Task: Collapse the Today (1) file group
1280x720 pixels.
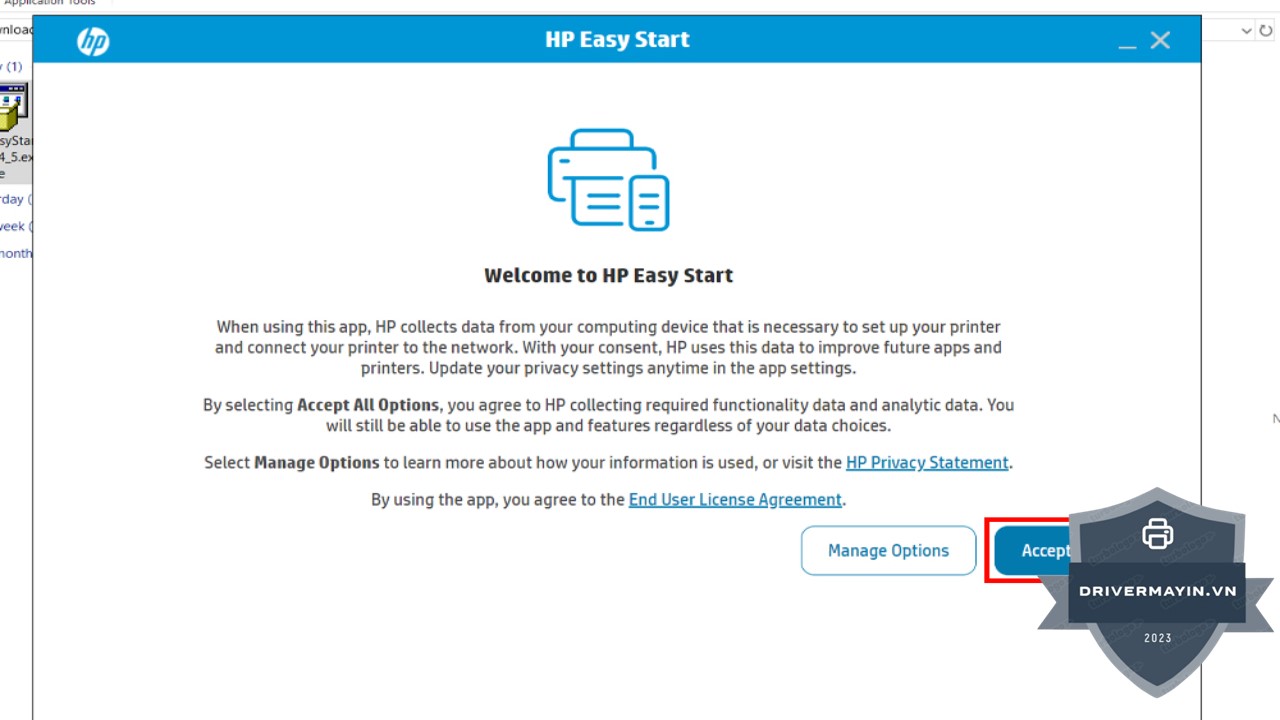Action: point(12,66)
